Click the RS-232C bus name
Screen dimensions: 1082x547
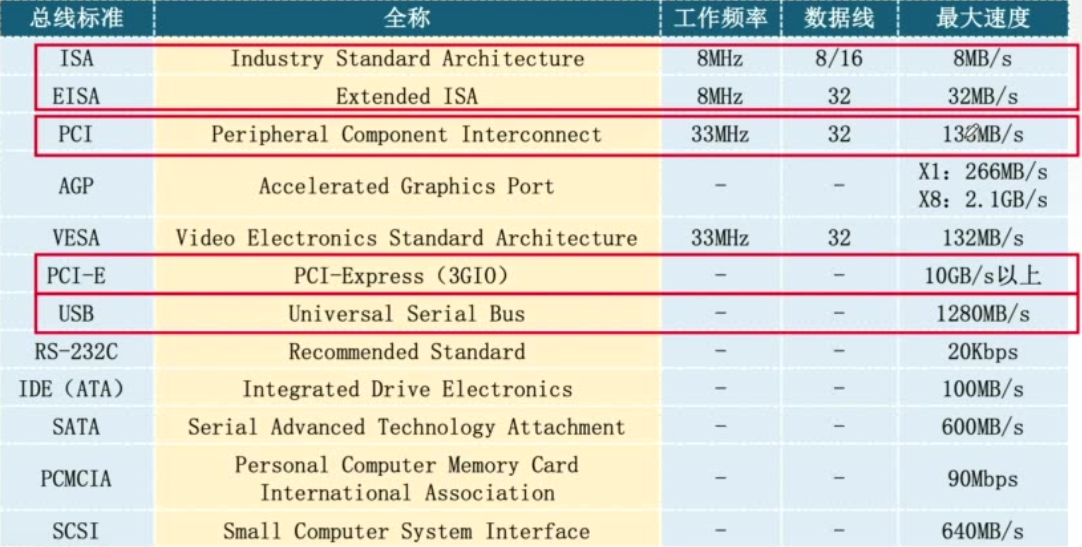point(76,352)
